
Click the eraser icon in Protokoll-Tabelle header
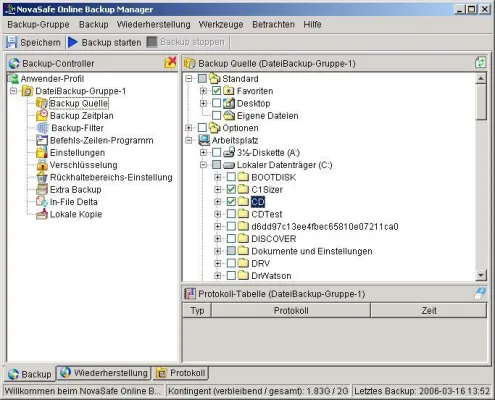[x=480, y=293]
